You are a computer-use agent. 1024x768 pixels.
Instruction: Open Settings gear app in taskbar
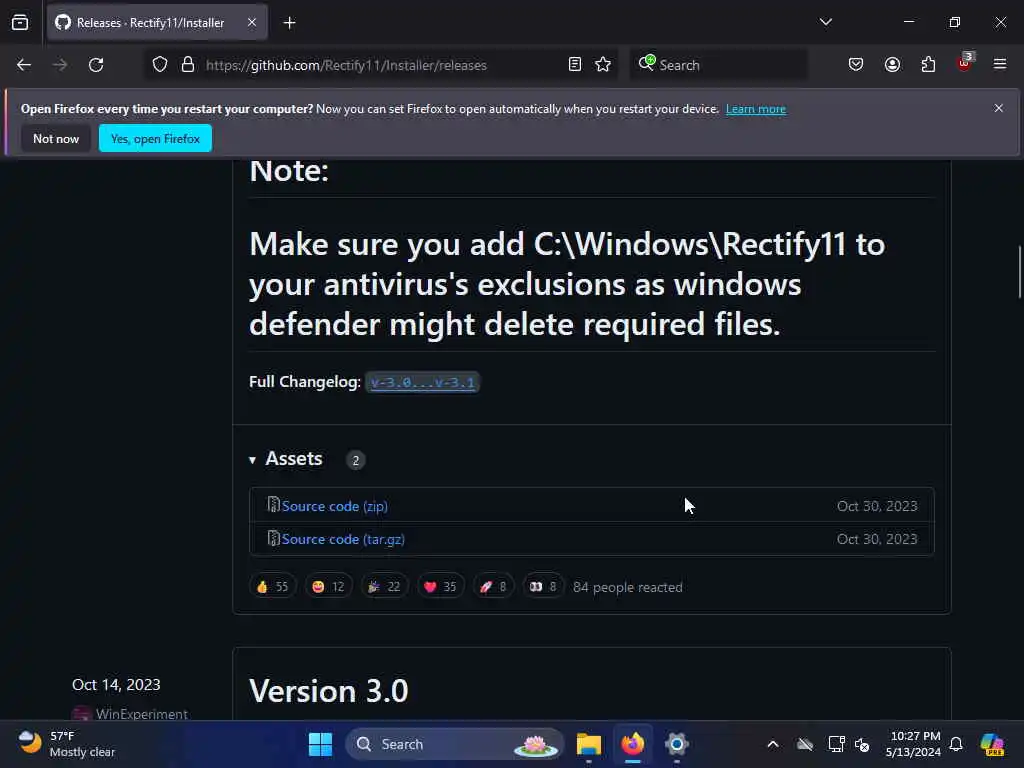(x=677, y=744)
